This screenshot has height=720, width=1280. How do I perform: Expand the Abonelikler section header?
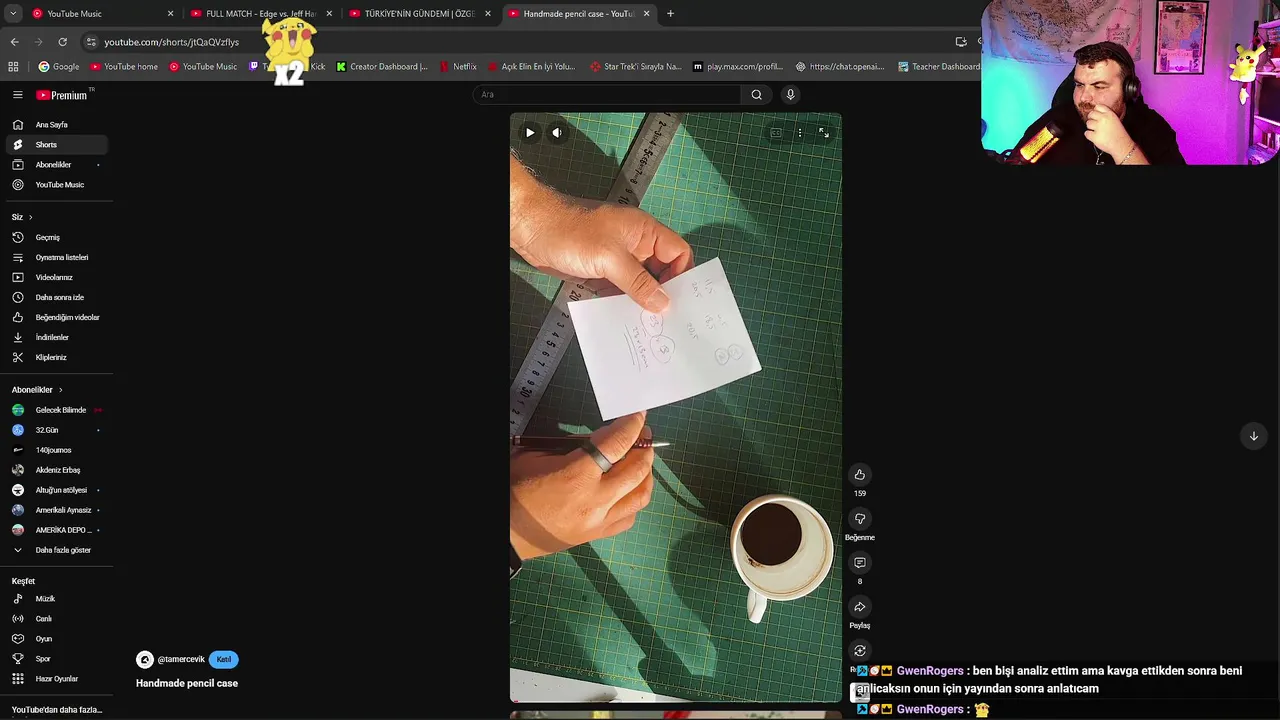click(37, 390)
